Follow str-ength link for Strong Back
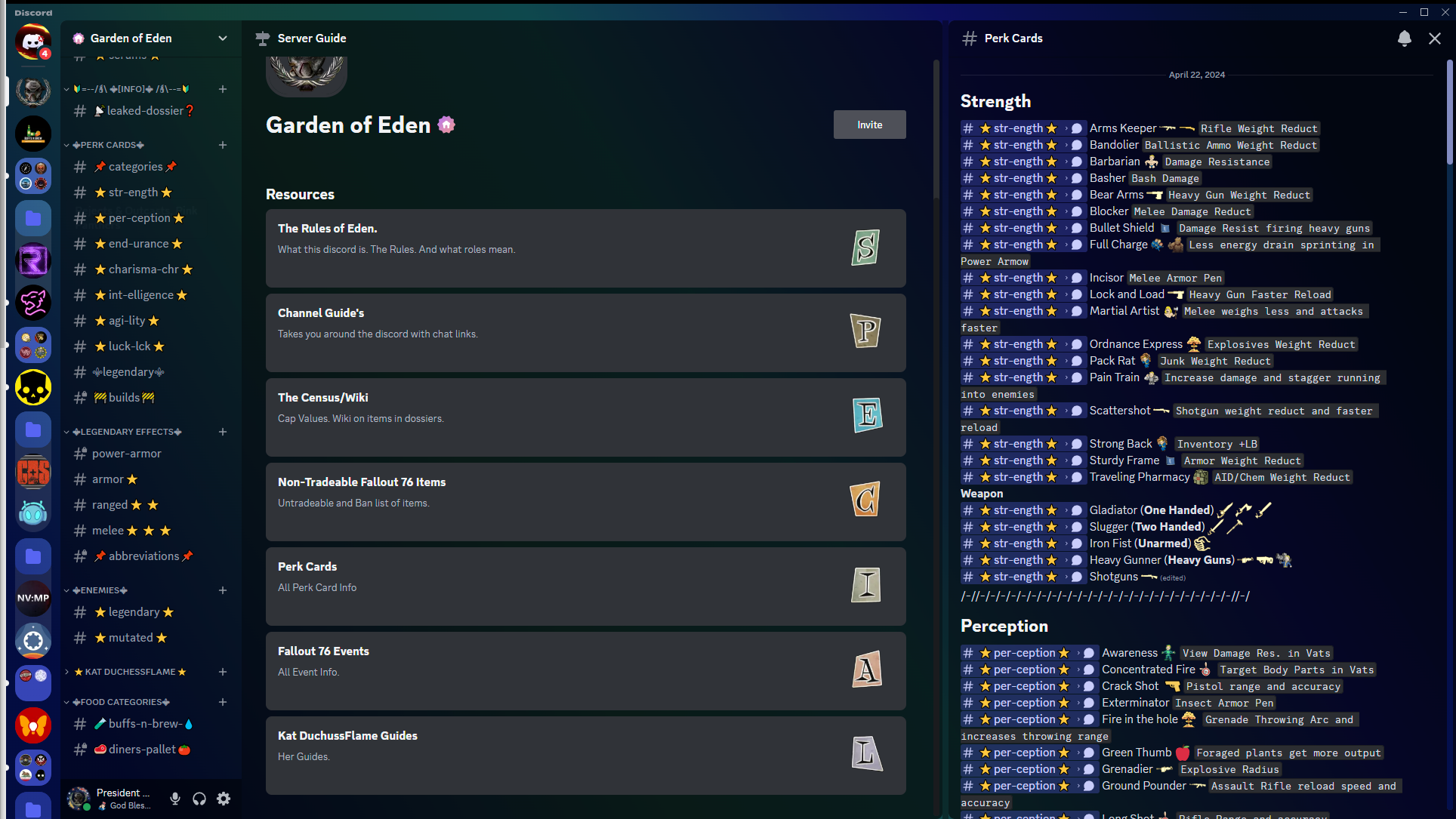This screenshot has height=819, width=1456. 1023,444
